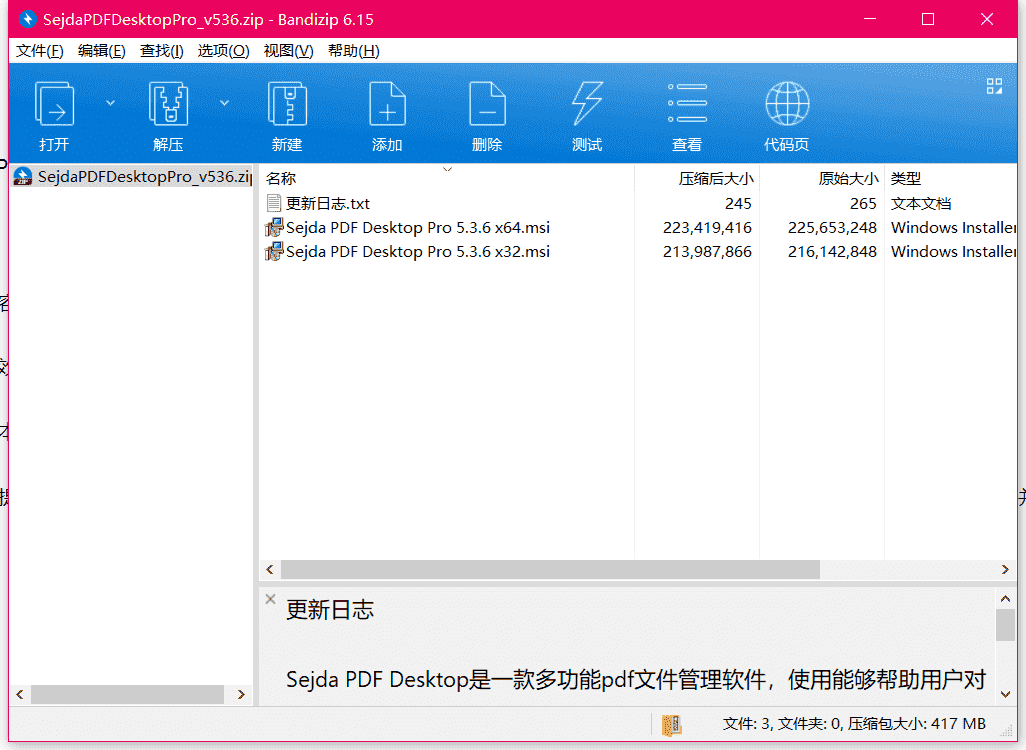Click the file list horizontal scrollbar thumb

coord(550,569)
